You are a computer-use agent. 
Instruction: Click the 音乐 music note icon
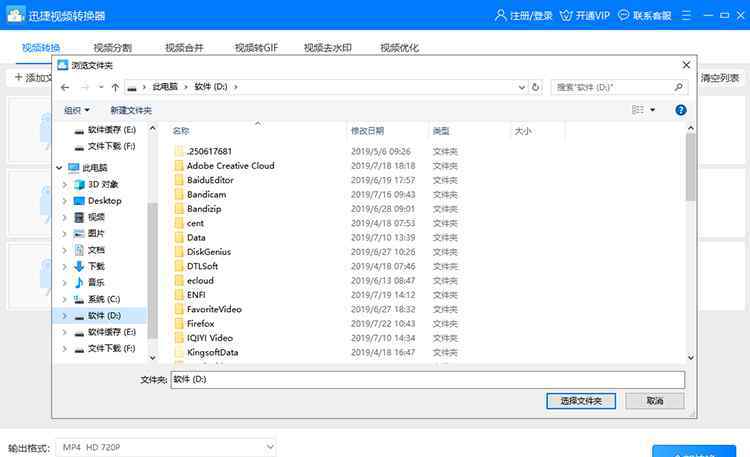79,282
